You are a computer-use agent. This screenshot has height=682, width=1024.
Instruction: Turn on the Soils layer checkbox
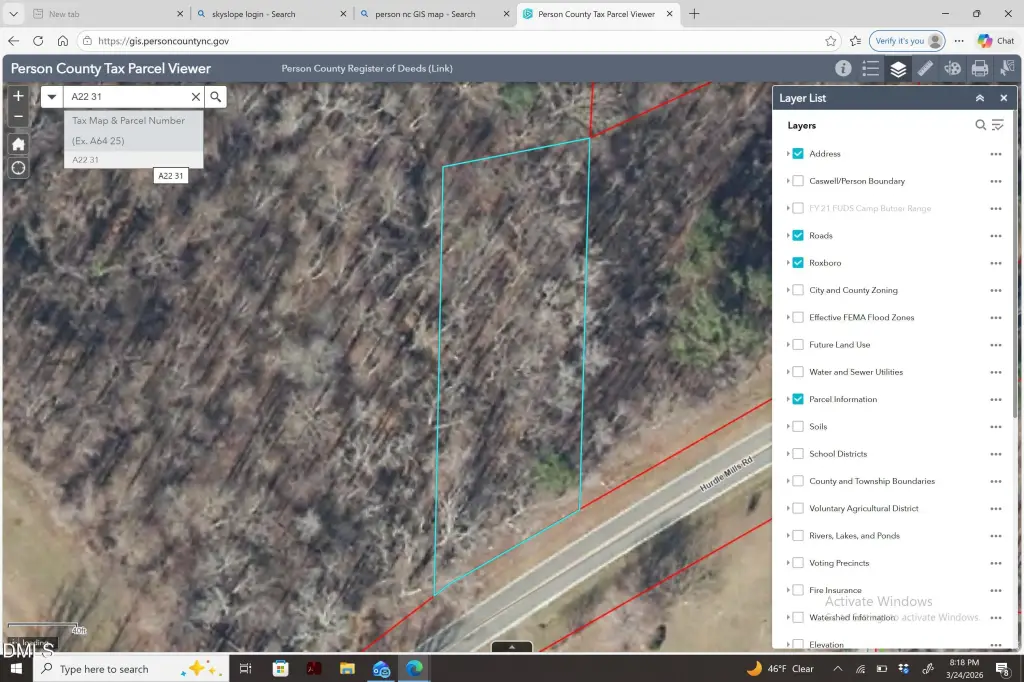(x=798, y=427)
